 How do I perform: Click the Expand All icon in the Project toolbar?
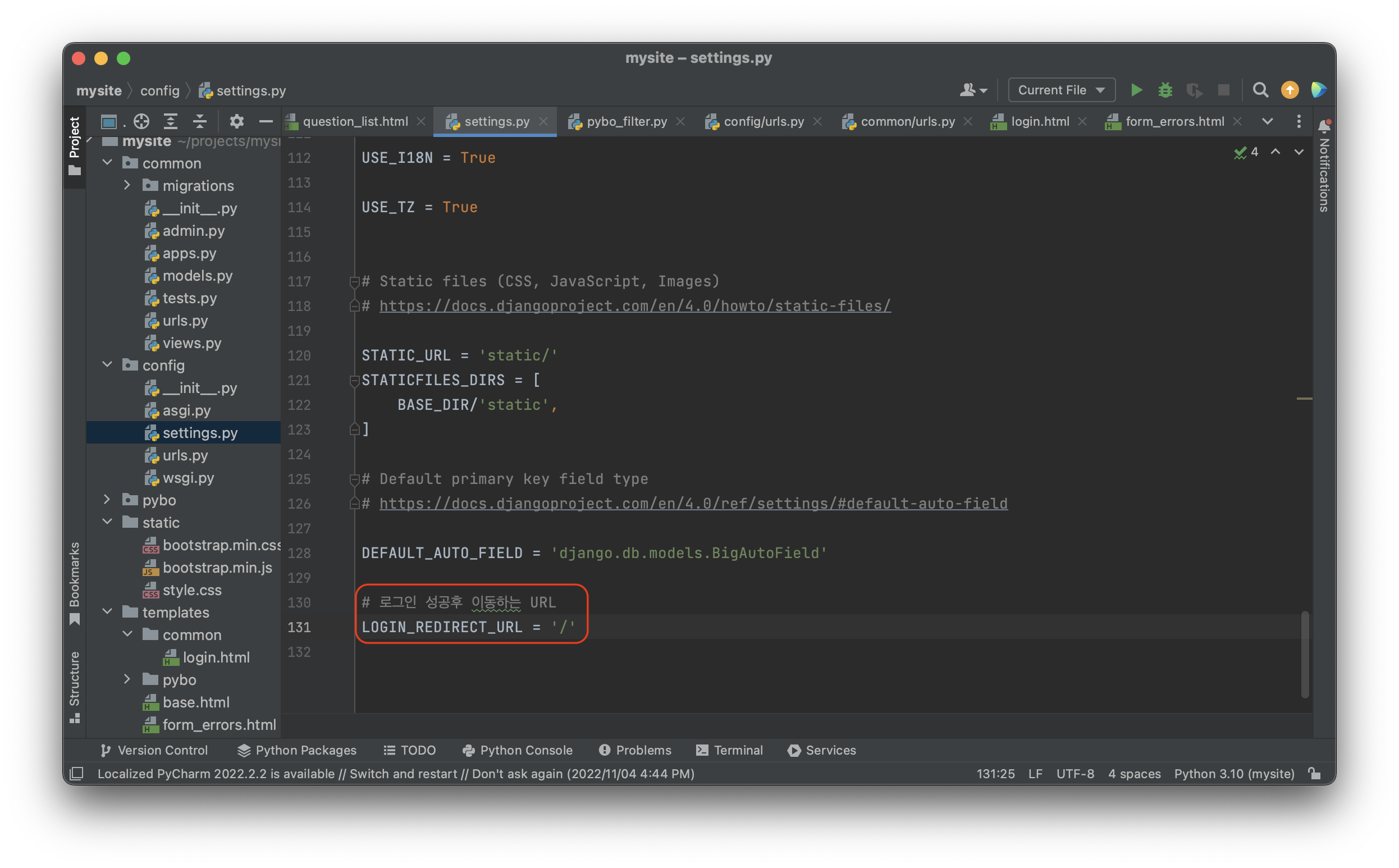(171, 121)
